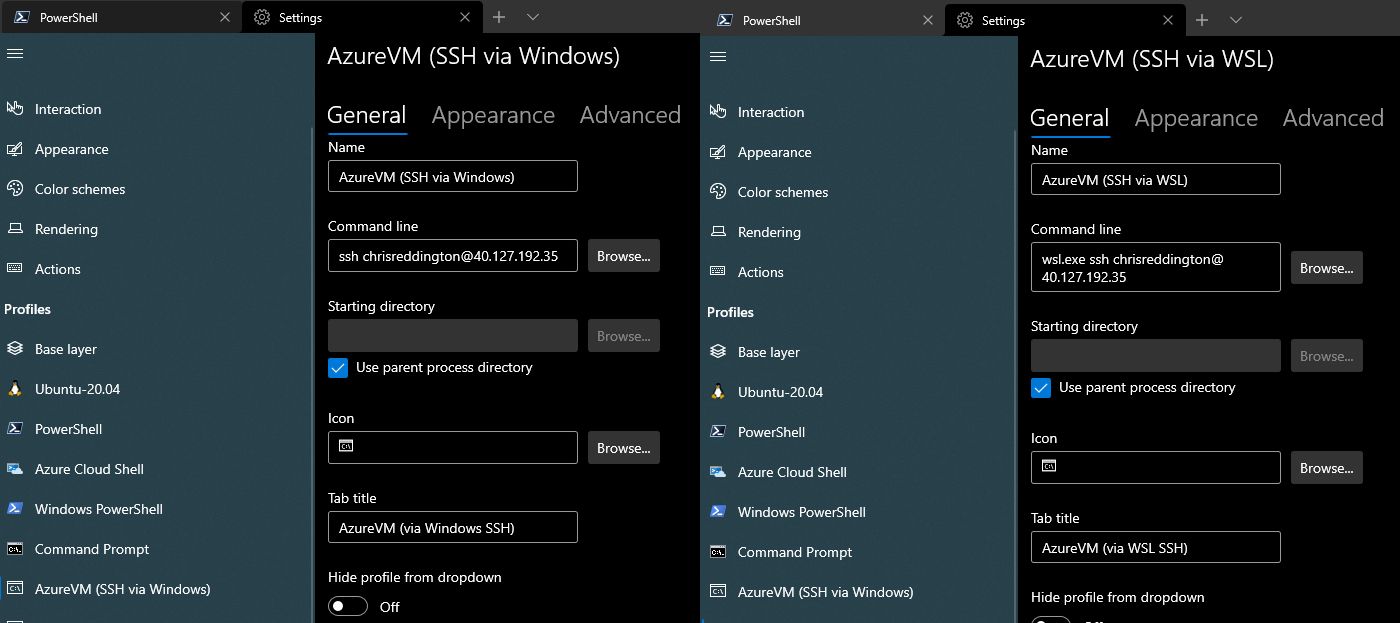Switch to the Appearance tab
The image size is (1400, 623).
[493, 115]
